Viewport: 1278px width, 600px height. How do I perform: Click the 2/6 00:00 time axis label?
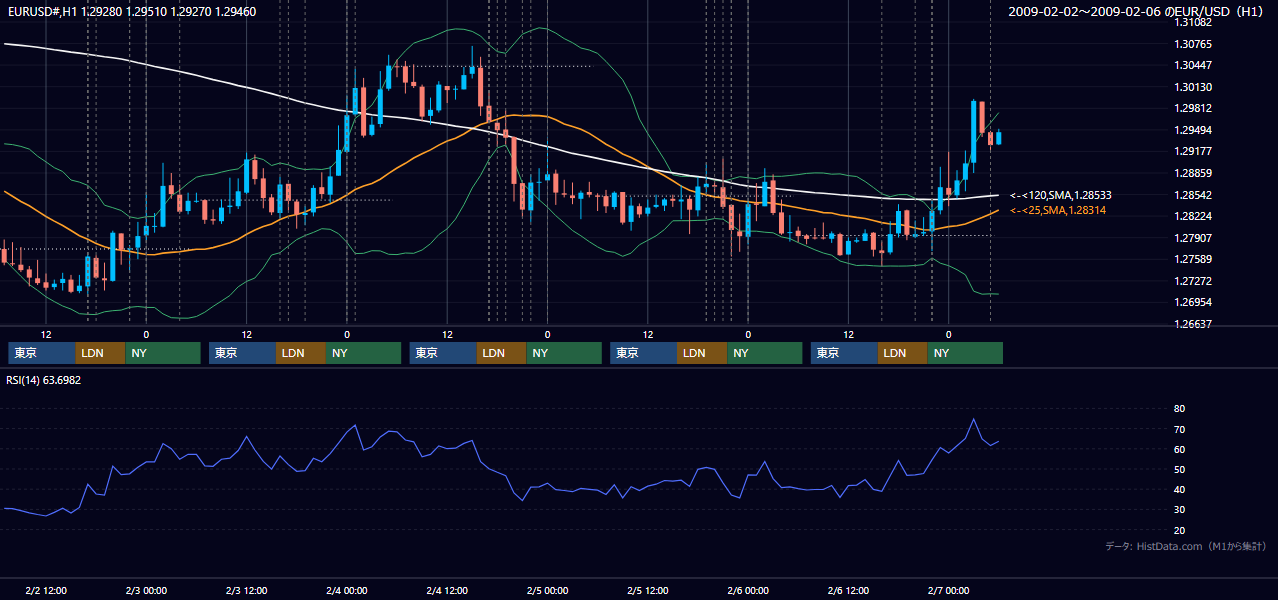748,591
